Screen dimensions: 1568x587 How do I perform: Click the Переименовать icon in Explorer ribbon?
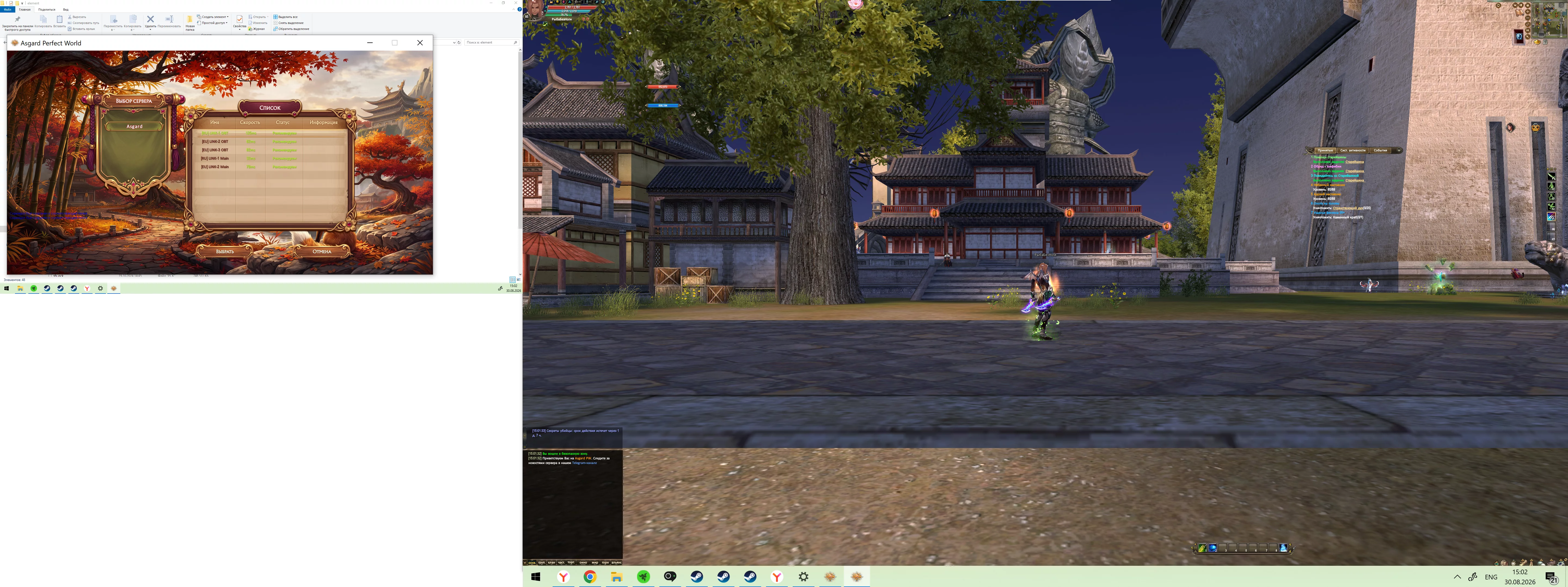pos(169,19)
